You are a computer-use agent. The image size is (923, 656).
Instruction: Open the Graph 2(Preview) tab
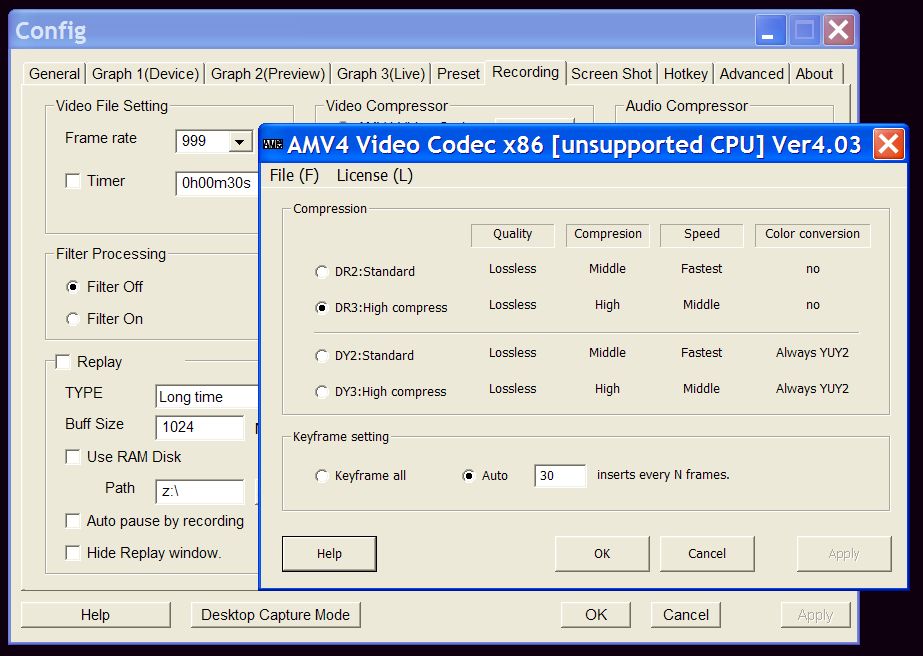tap(268, 74)
